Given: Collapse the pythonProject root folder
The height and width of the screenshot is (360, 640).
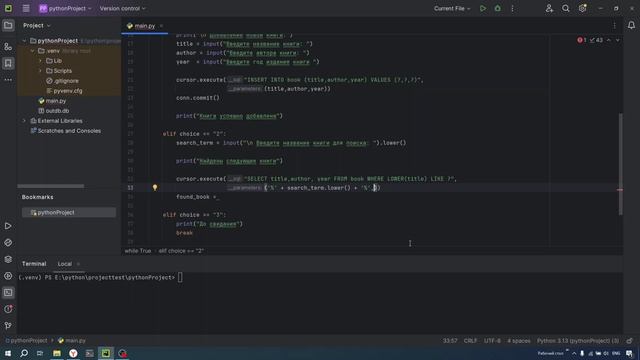Looking at the screenshot, I should (24, 41).
